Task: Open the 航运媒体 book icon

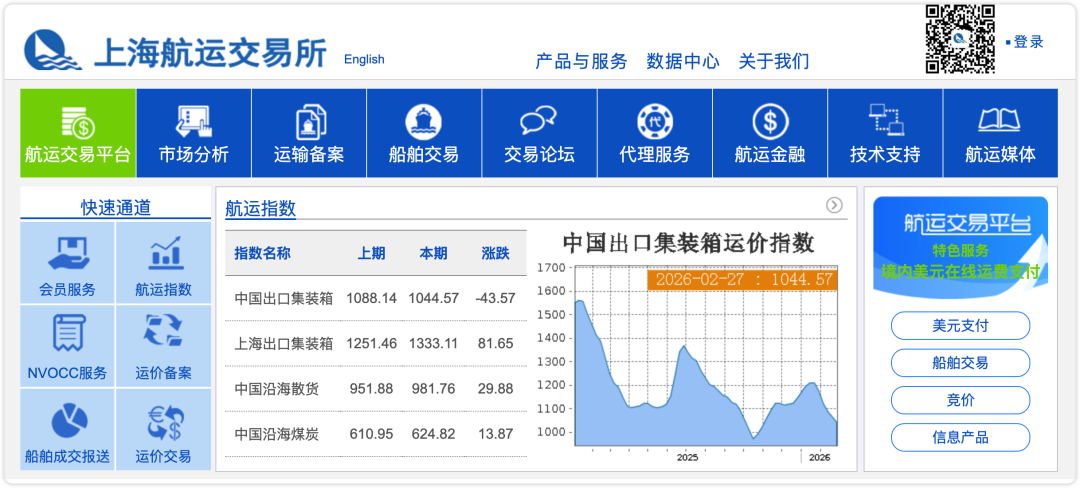Action: point(1000,122)
